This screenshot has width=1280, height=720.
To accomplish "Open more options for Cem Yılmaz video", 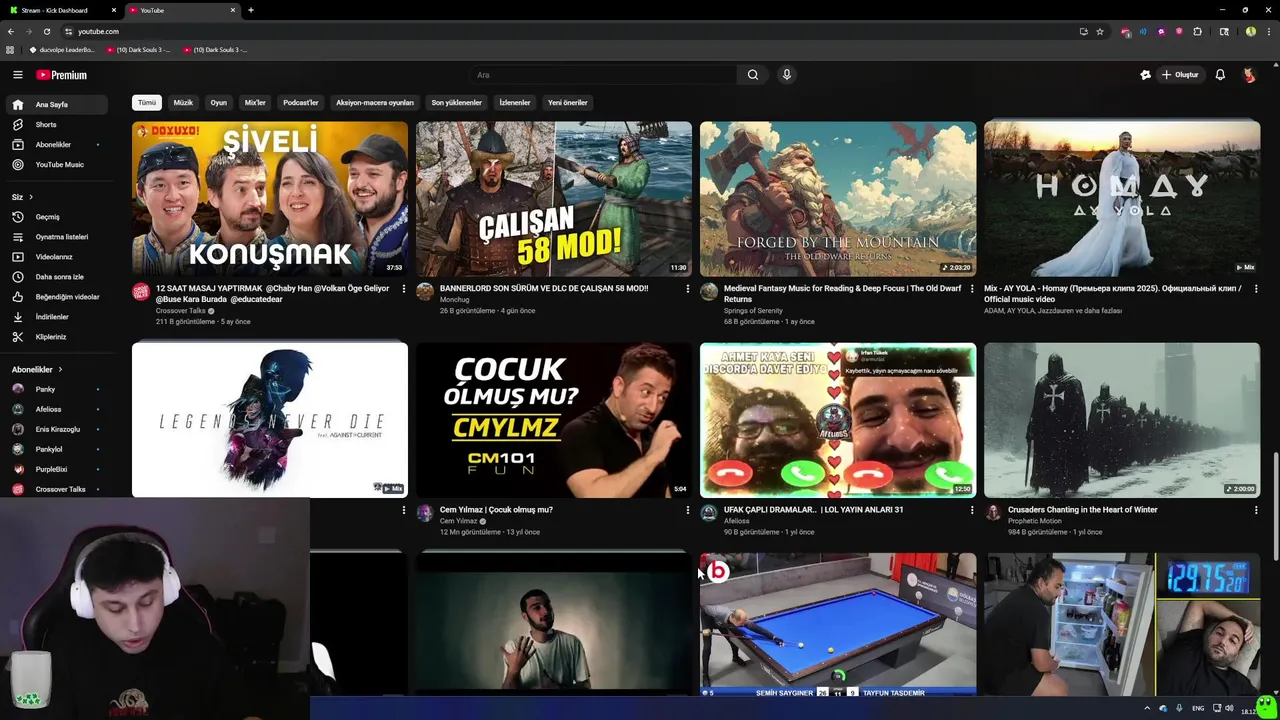I will click(687, 510).
